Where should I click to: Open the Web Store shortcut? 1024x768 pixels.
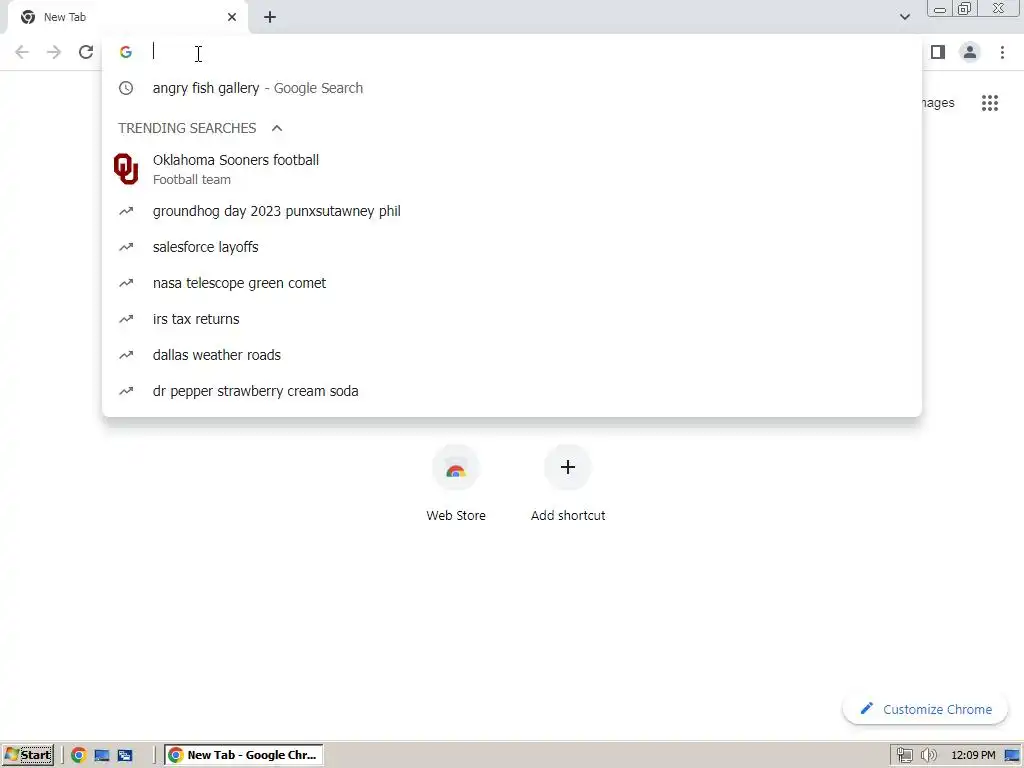click(456, 483)
